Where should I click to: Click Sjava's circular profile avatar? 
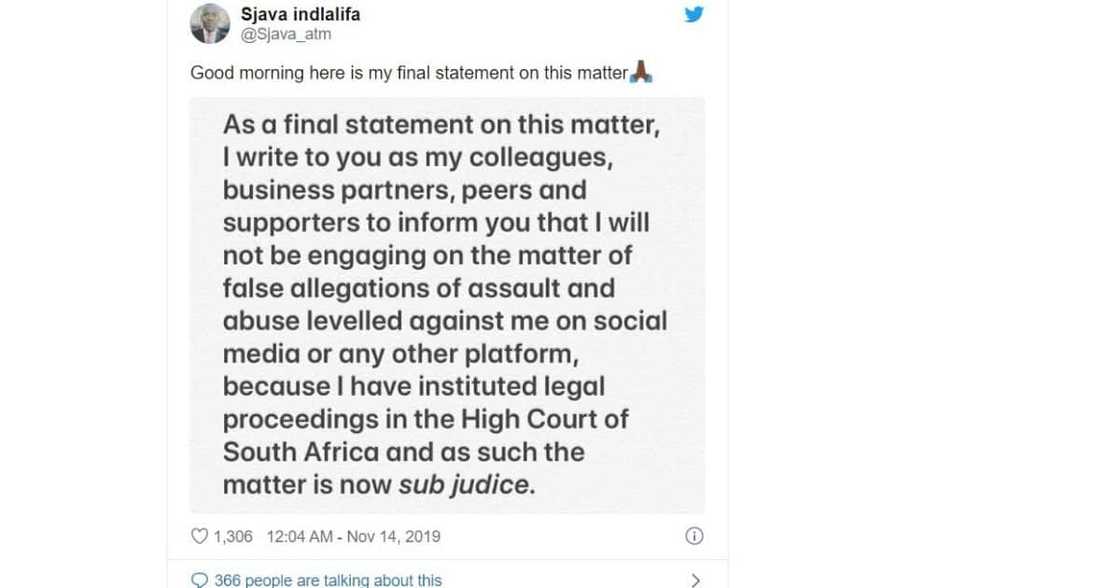pyautogui.click(x=209, y=22)
